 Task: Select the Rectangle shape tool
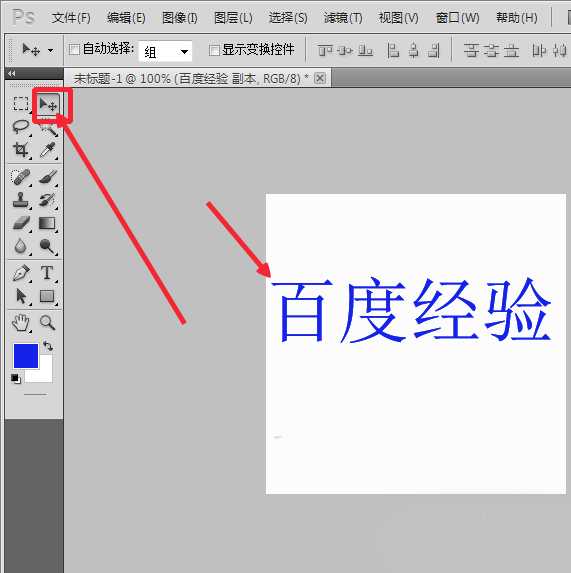pos(47,296)
